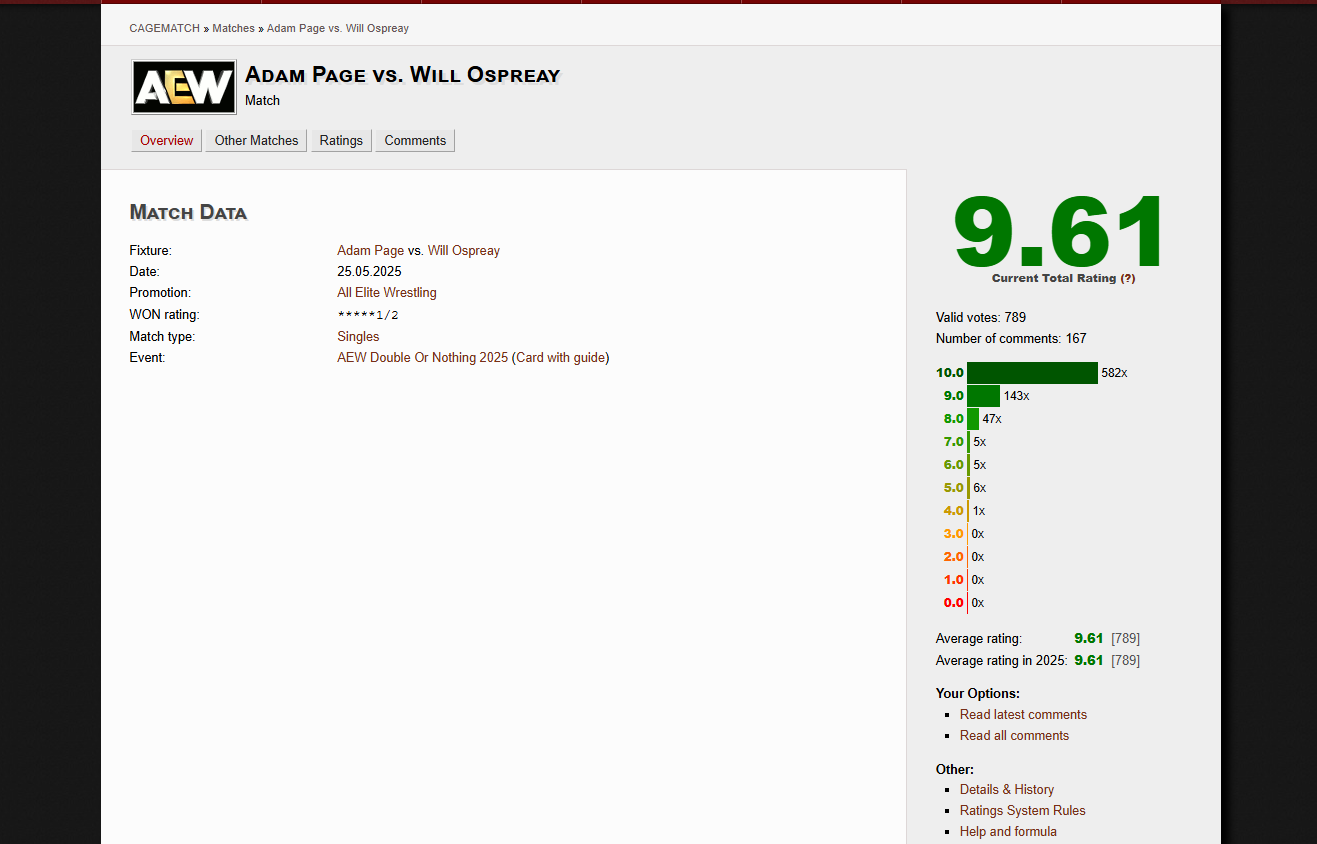
Task: Open Read all comments link
Action: tap(1014, 736)
